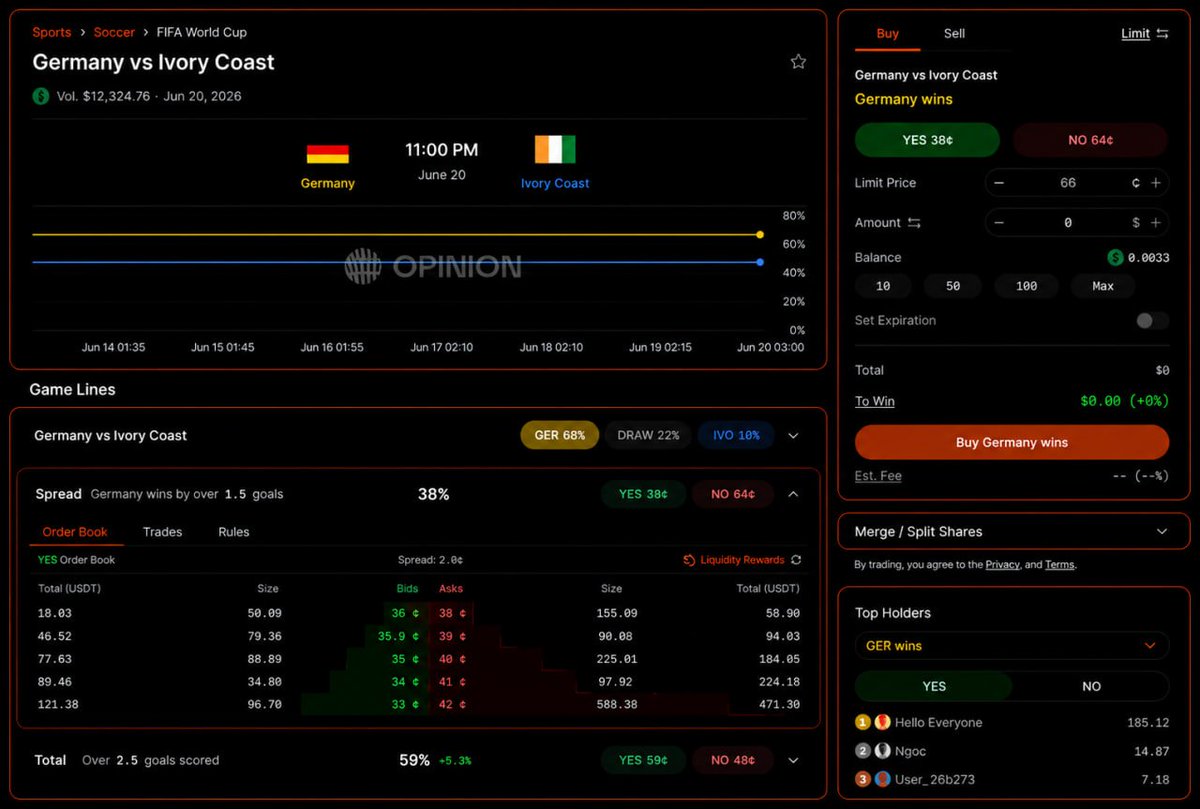The image size is (1200, 809).
Task: Expand the Germany vs Ivory Coast game line
Action: click(x=793, y=436)
